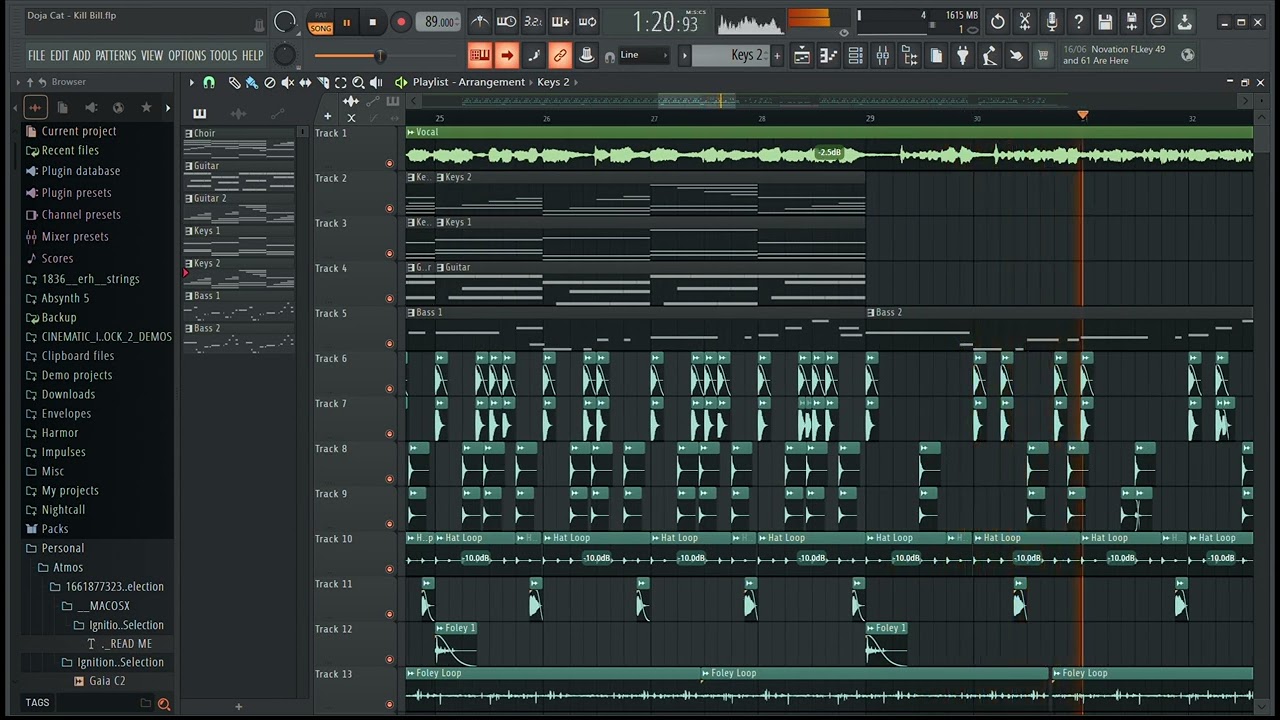Screen dimensions: 1280x720
Task: Toggle loop recording icon
Action: tap(587, 22)
